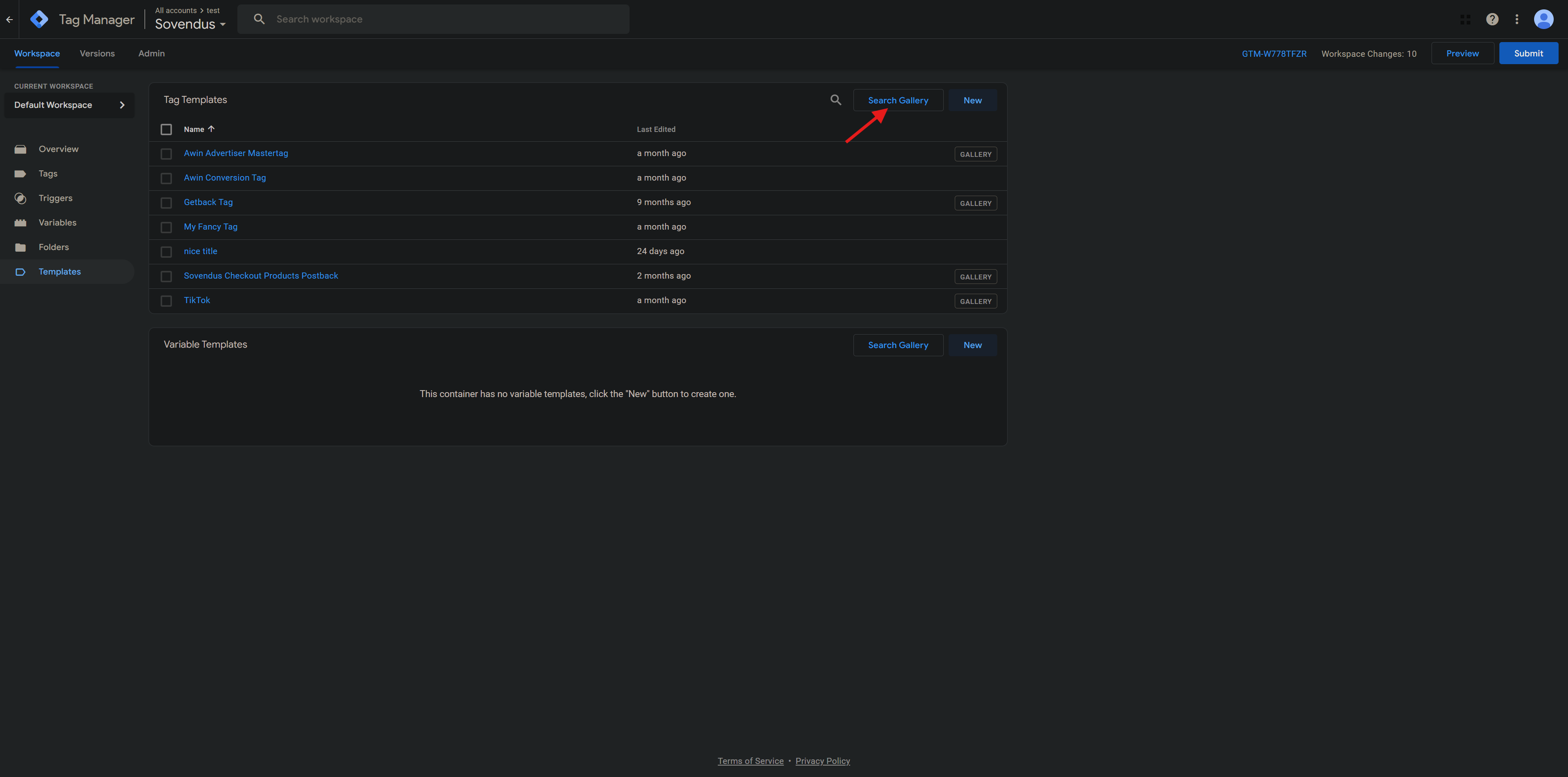Sort by the Name column arrow
Image resolution: width=1568 pixels, height=777 pixels.
tap(211, 129)
